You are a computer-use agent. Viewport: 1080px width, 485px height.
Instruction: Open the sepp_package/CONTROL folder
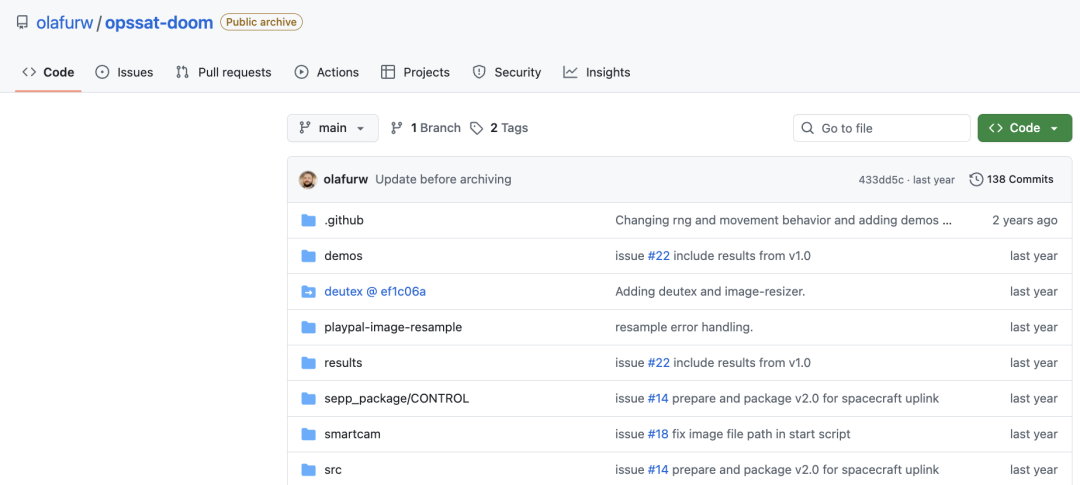pyautogui.click(x=397, y=399)
